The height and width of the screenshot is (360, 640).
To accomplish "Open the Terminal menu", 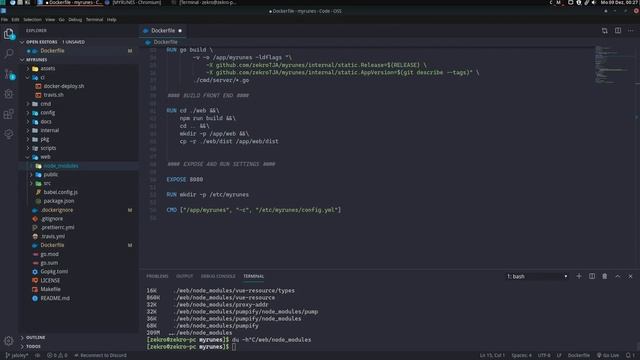I will (x=94, y=20).
